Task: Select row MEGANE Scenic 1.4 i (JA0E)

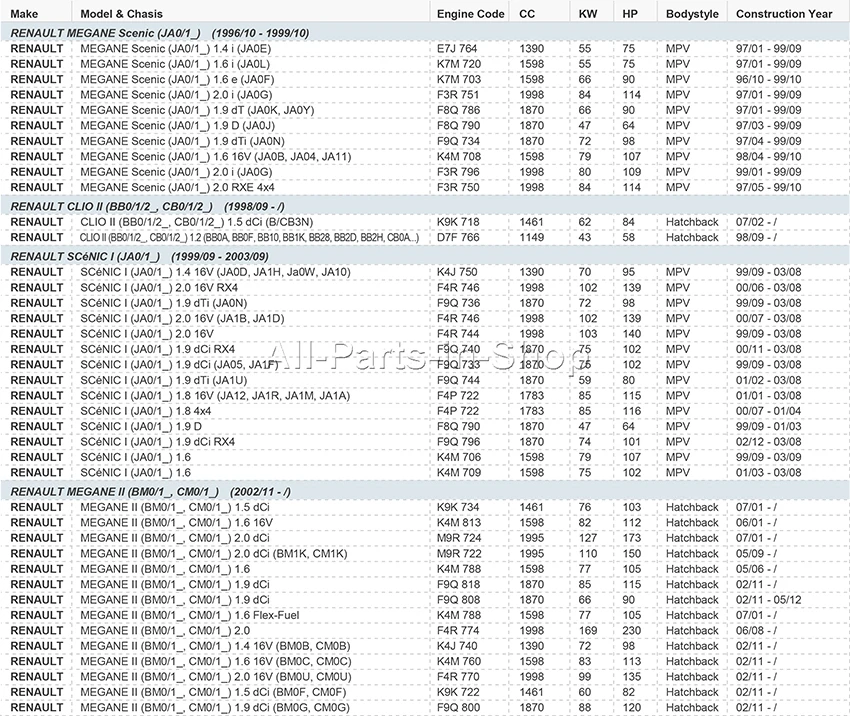Action: pyautogui.click(x=425, y=48)
